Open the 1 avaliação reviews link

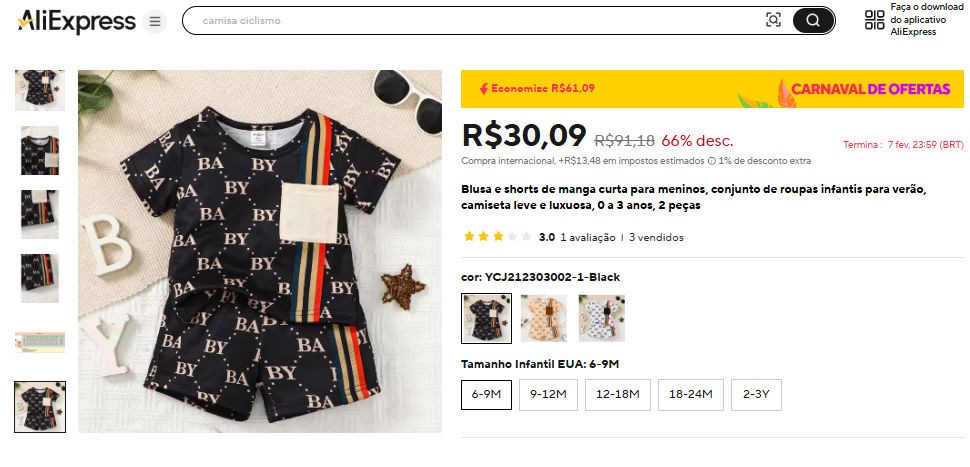point(586,238)
